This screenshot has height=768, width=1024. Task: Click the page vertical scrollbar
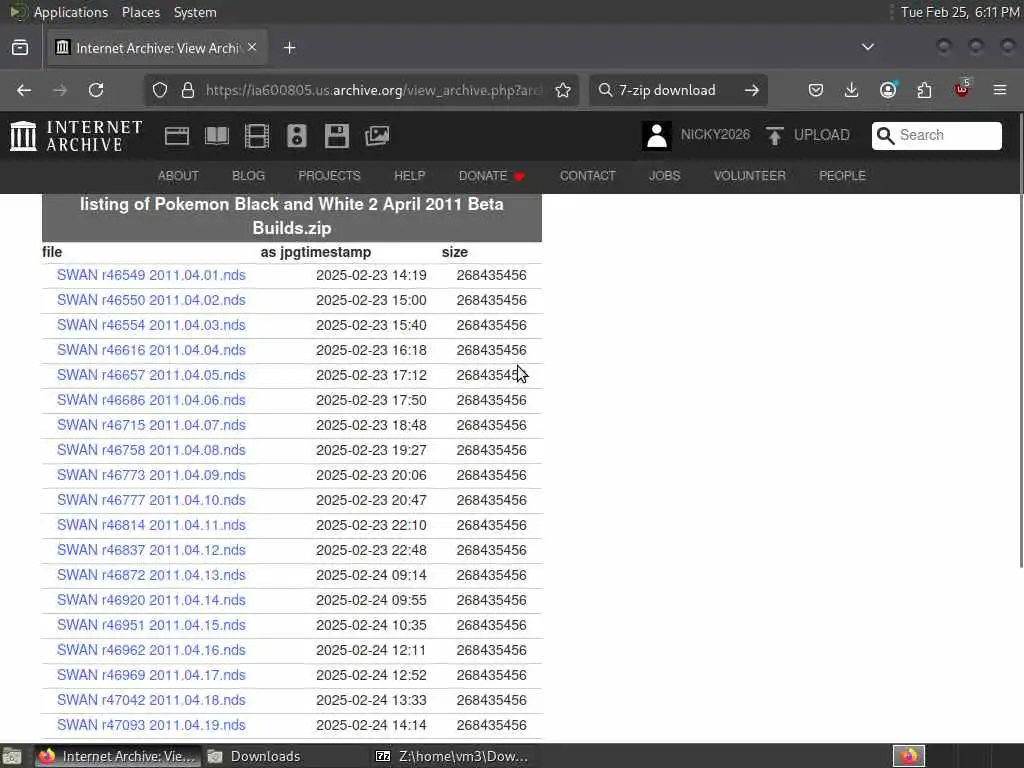[1021, 340]
